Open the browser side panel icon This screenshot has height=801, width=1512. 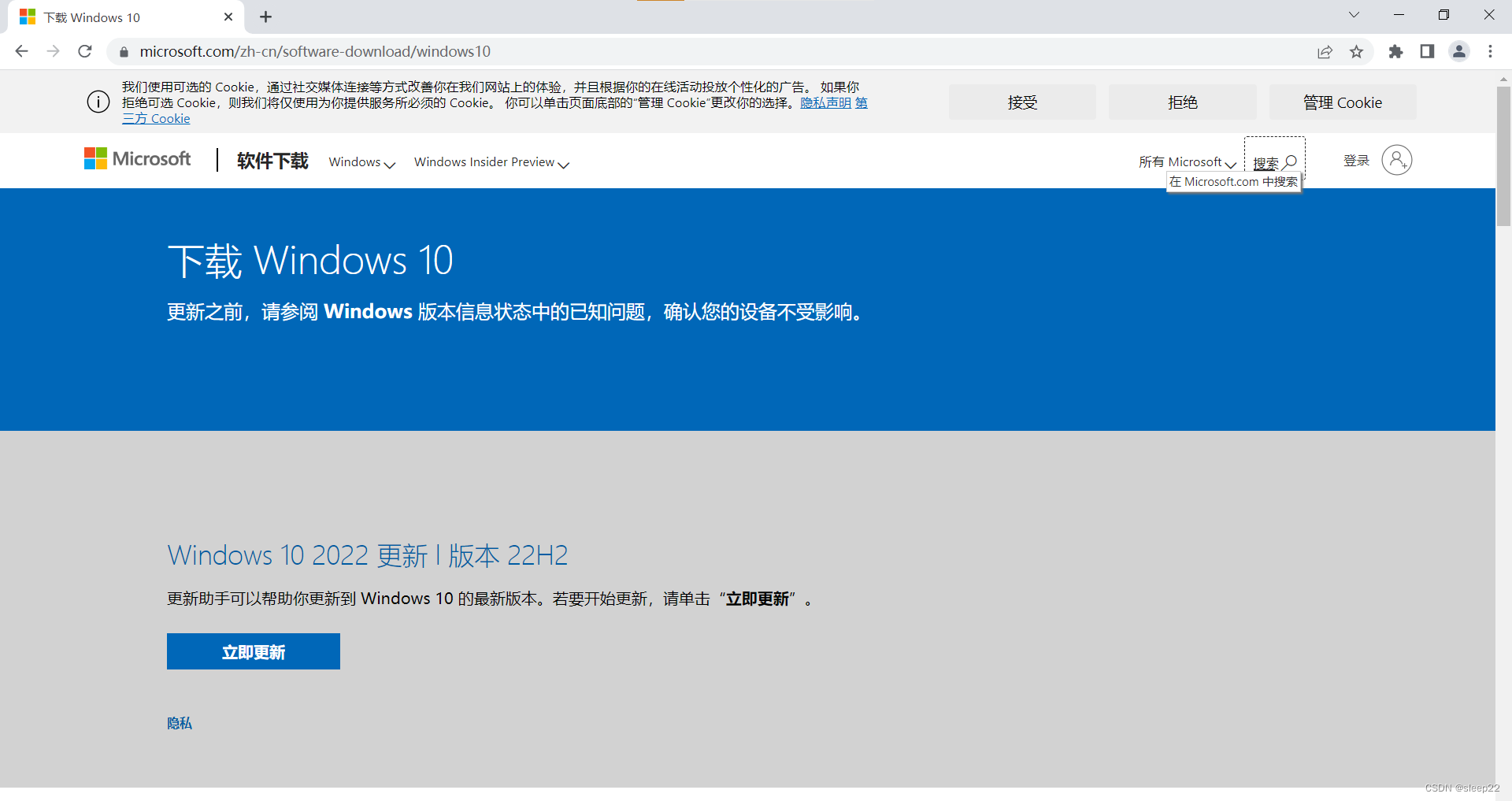[1428, 51]
